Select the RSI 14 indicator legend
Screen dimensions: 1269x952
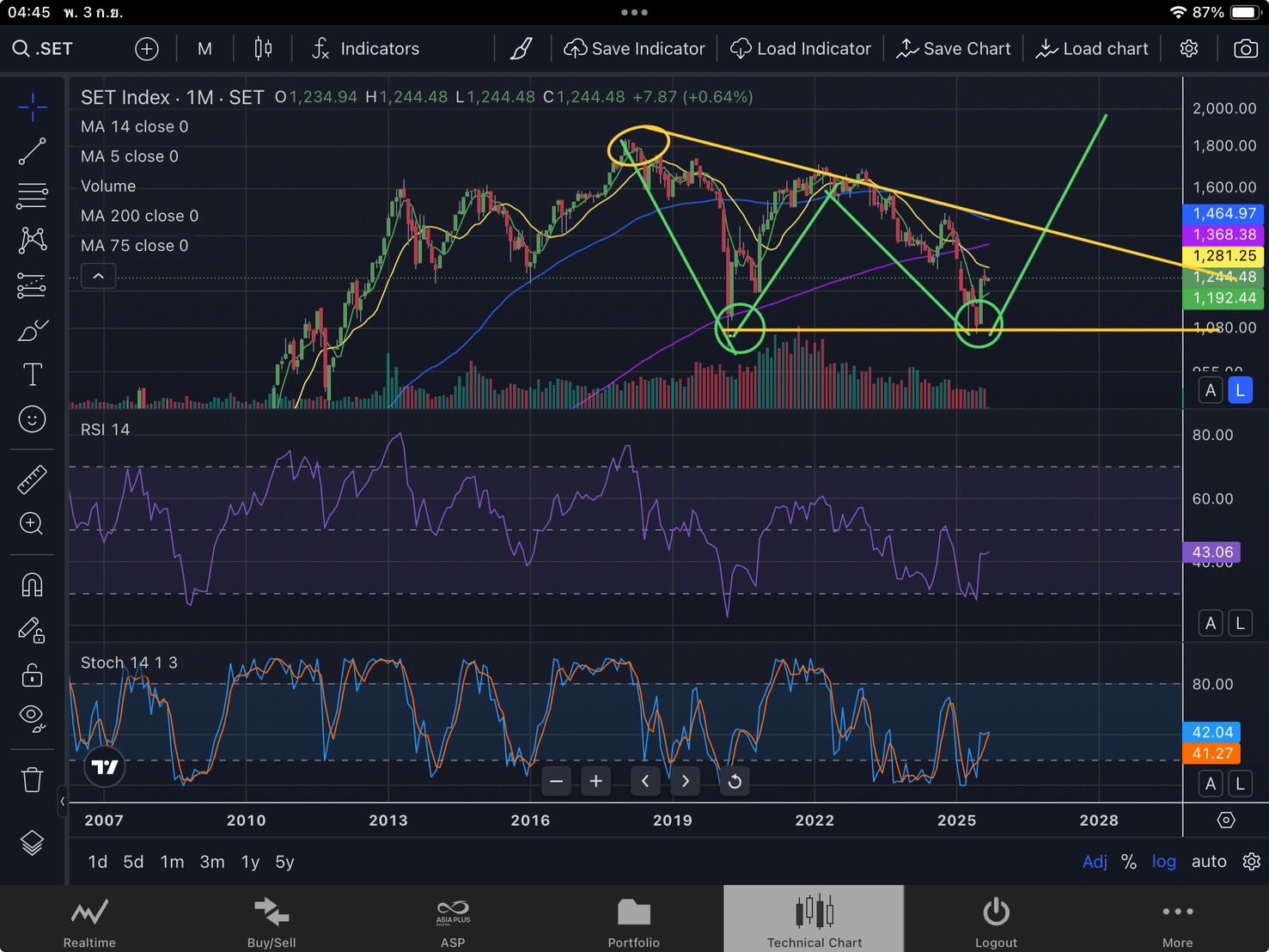pyautogui.click(x=106, y=430)
